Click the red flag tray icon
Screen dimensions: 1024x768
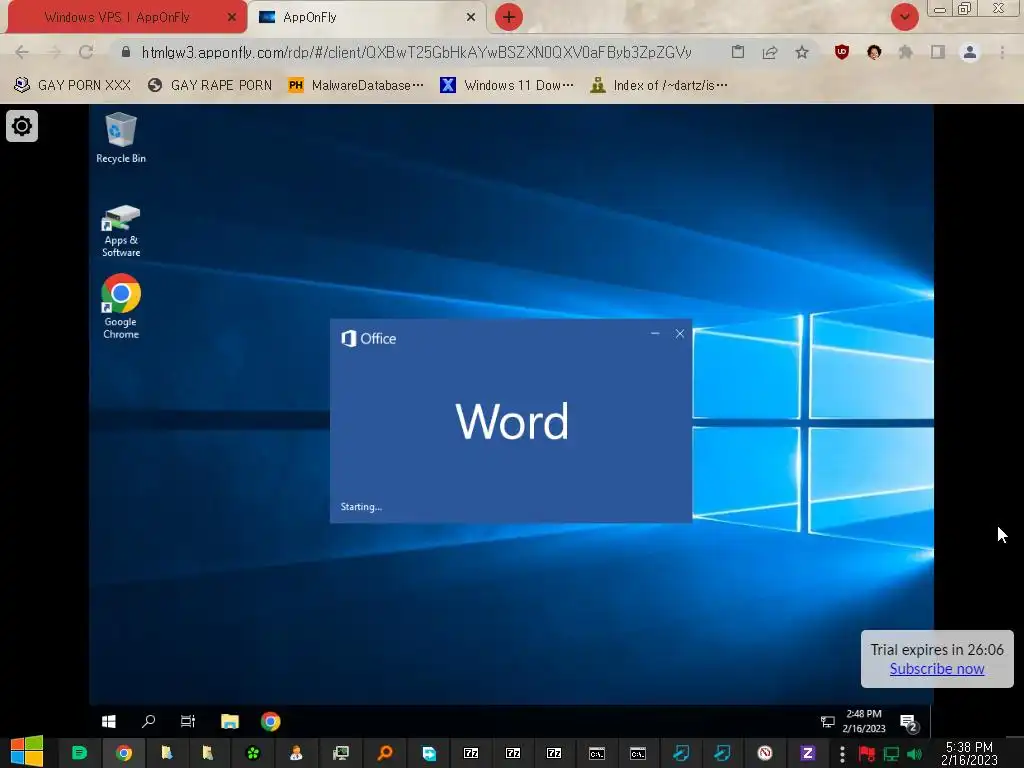[x=867, y=754]
